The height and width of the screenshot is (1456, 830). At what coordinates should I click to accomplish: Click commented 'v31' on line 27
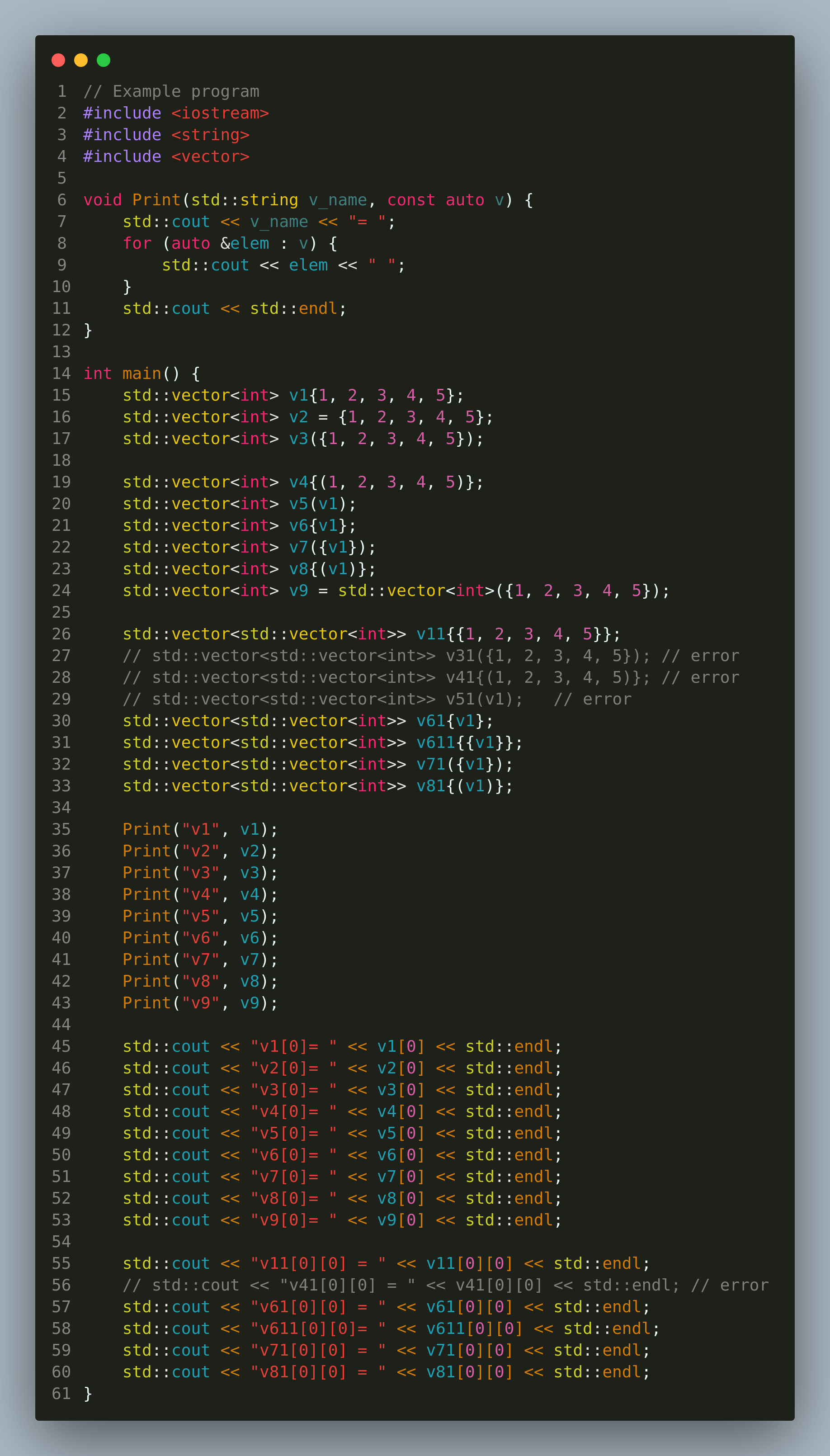pyautogui.click(x=461, y=656)
